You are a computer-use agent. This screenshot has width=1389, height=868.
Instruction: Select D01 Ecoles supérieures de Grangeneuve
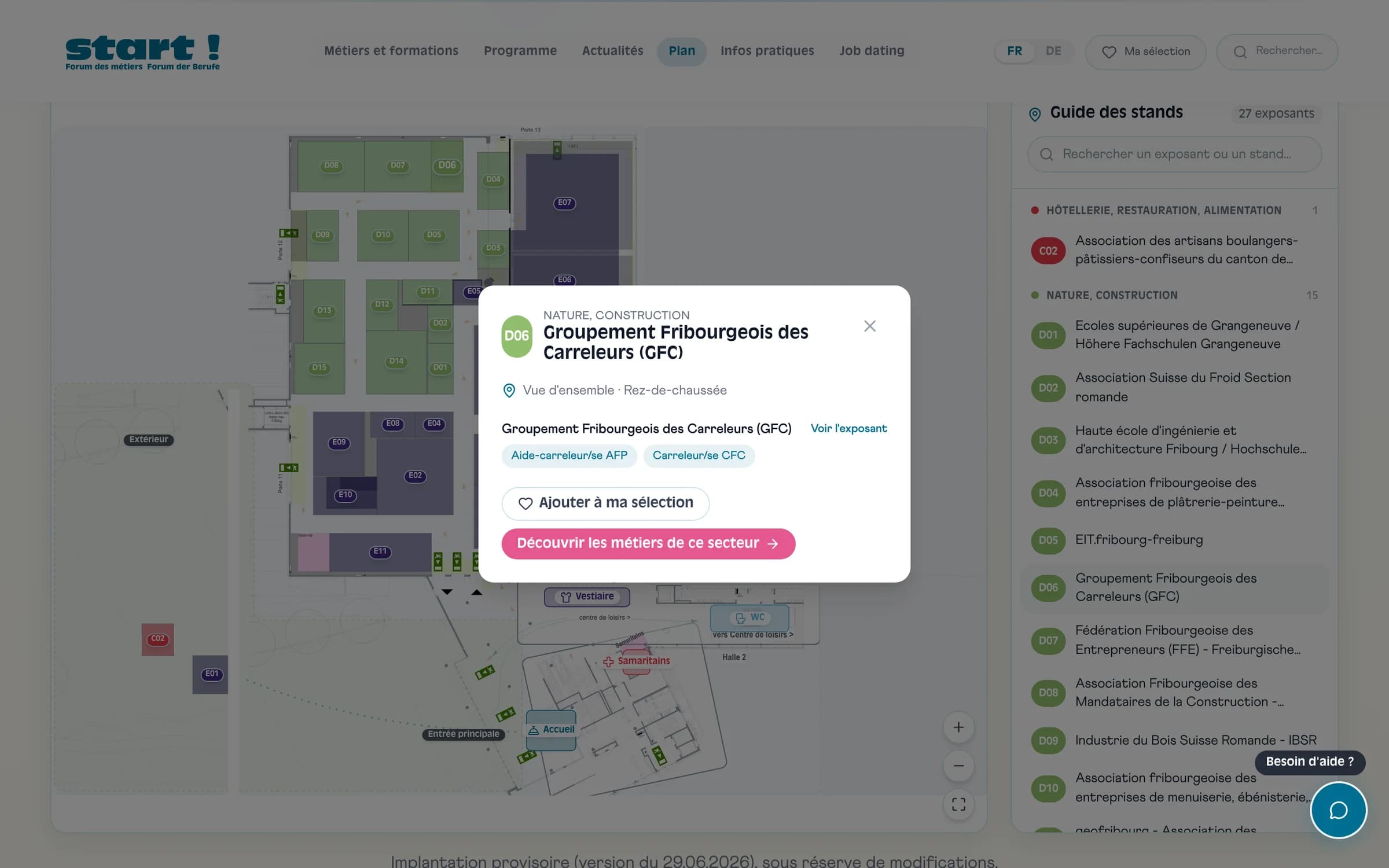point(1174,334)
